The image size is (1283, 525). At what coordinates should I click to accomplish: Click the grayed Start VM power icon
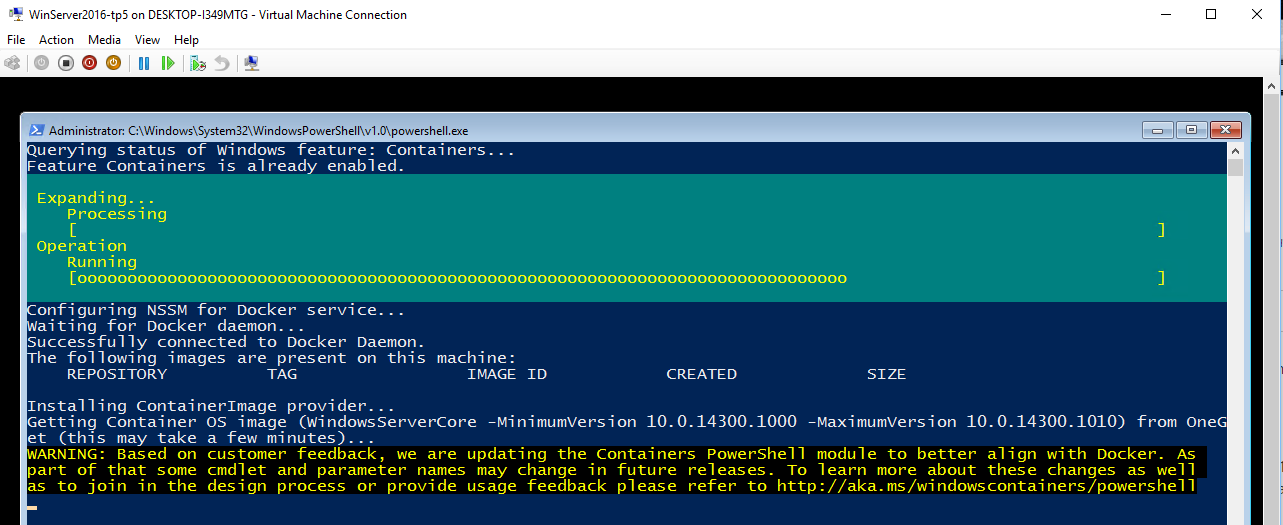point(41,63)
